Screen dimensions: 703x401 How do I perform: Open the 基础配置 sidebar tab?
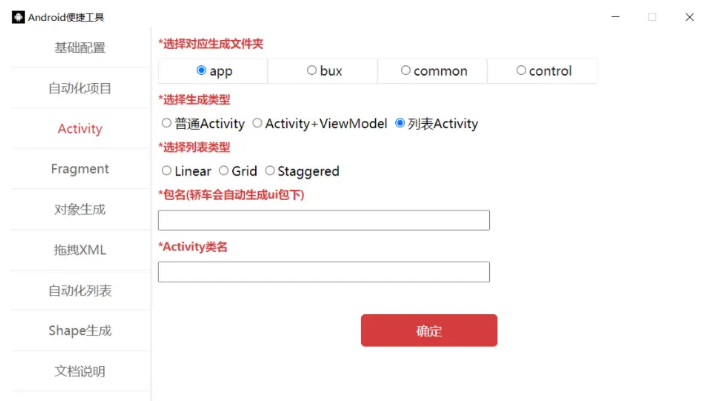point(80,48)
